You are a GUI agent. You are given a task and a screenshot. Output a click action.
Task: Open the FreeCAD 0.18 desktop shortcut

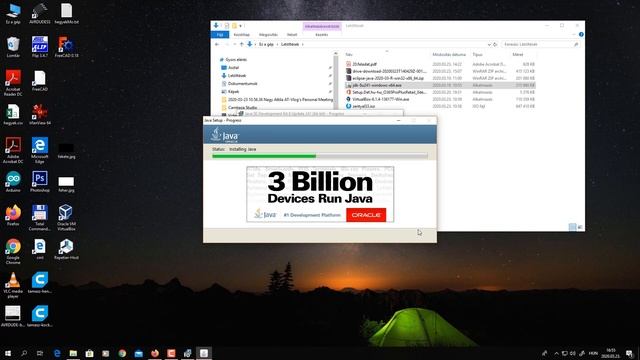pos(67,47)
